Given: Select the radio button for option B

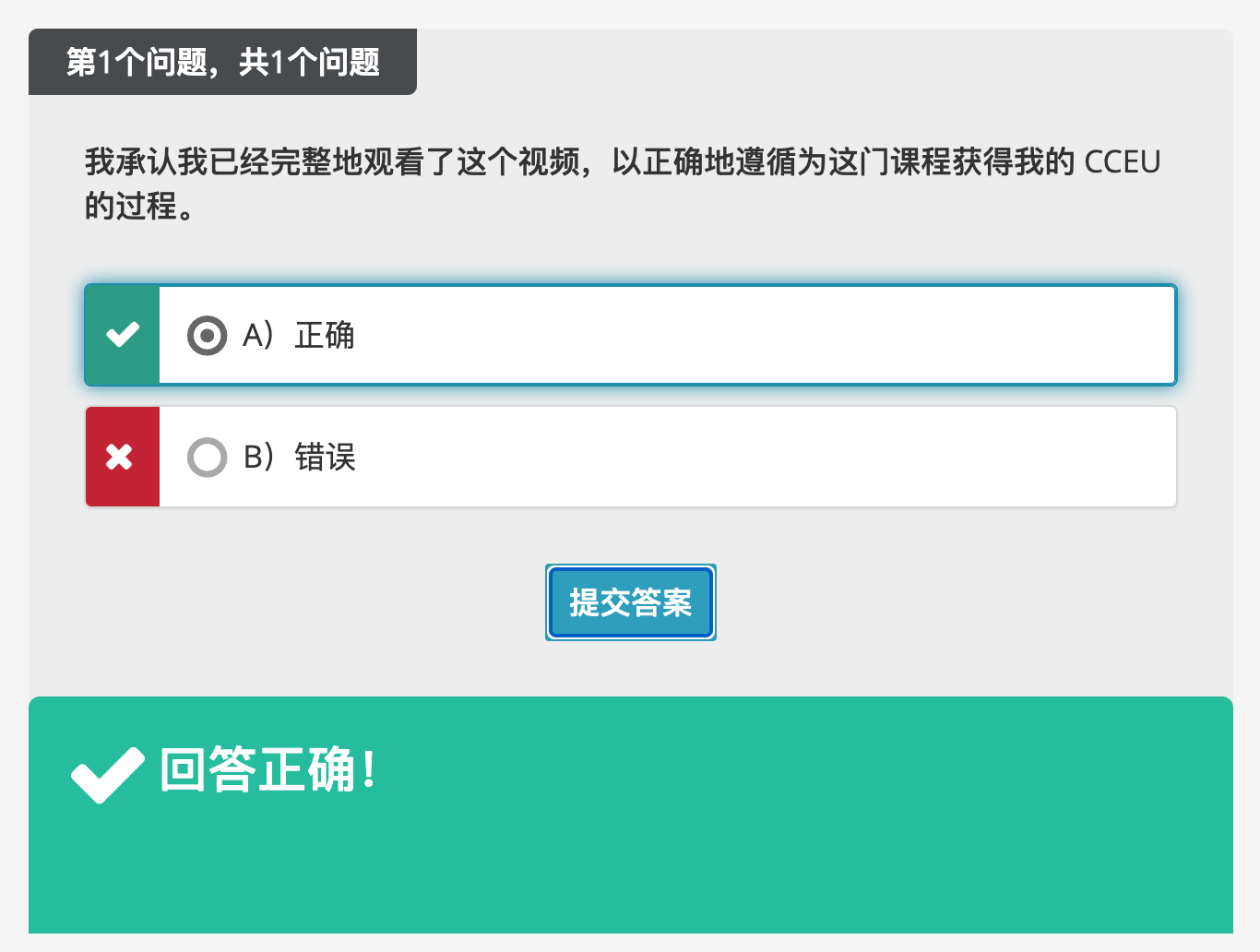Looking at the screenshot, I should (x=207, y=457).
